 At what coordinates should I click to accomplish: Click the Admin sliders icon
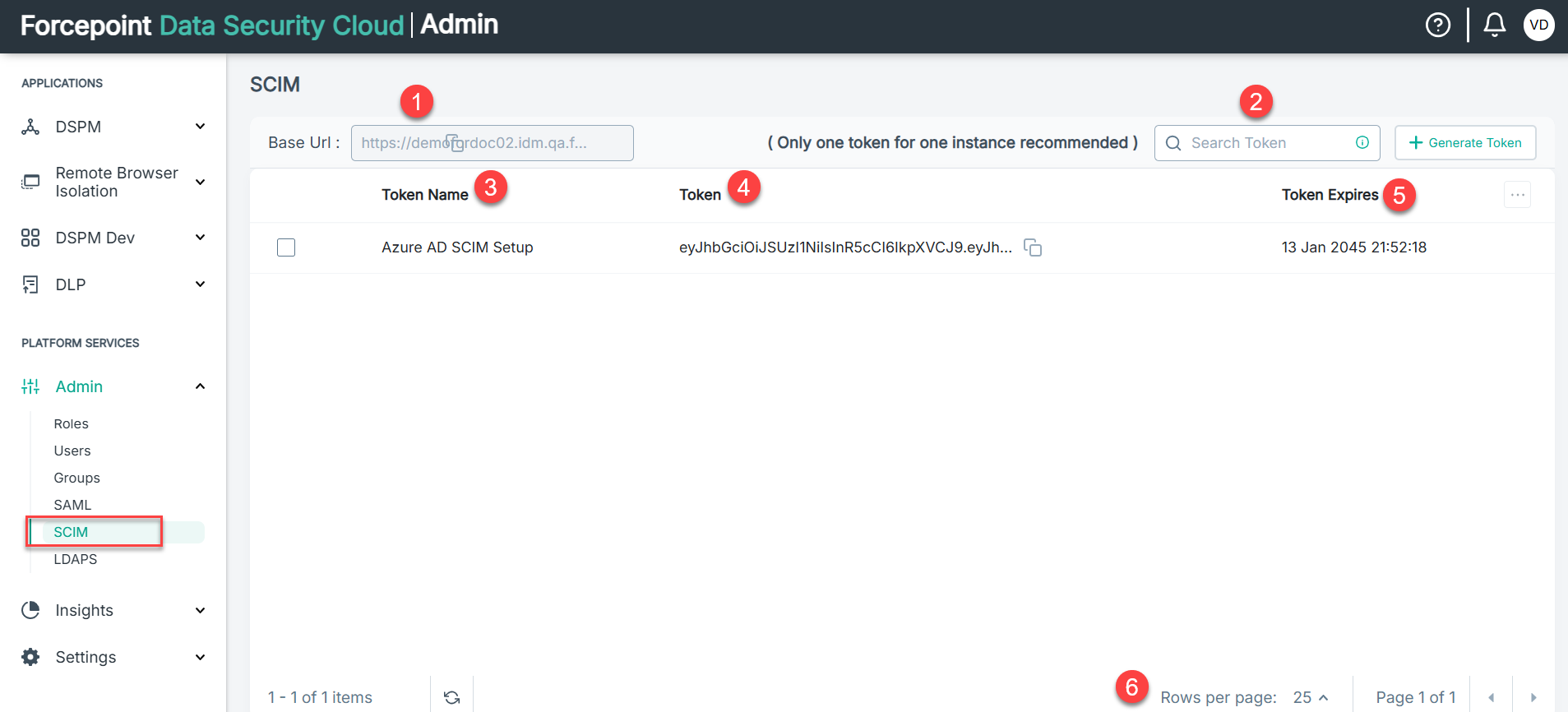(30, 386)
